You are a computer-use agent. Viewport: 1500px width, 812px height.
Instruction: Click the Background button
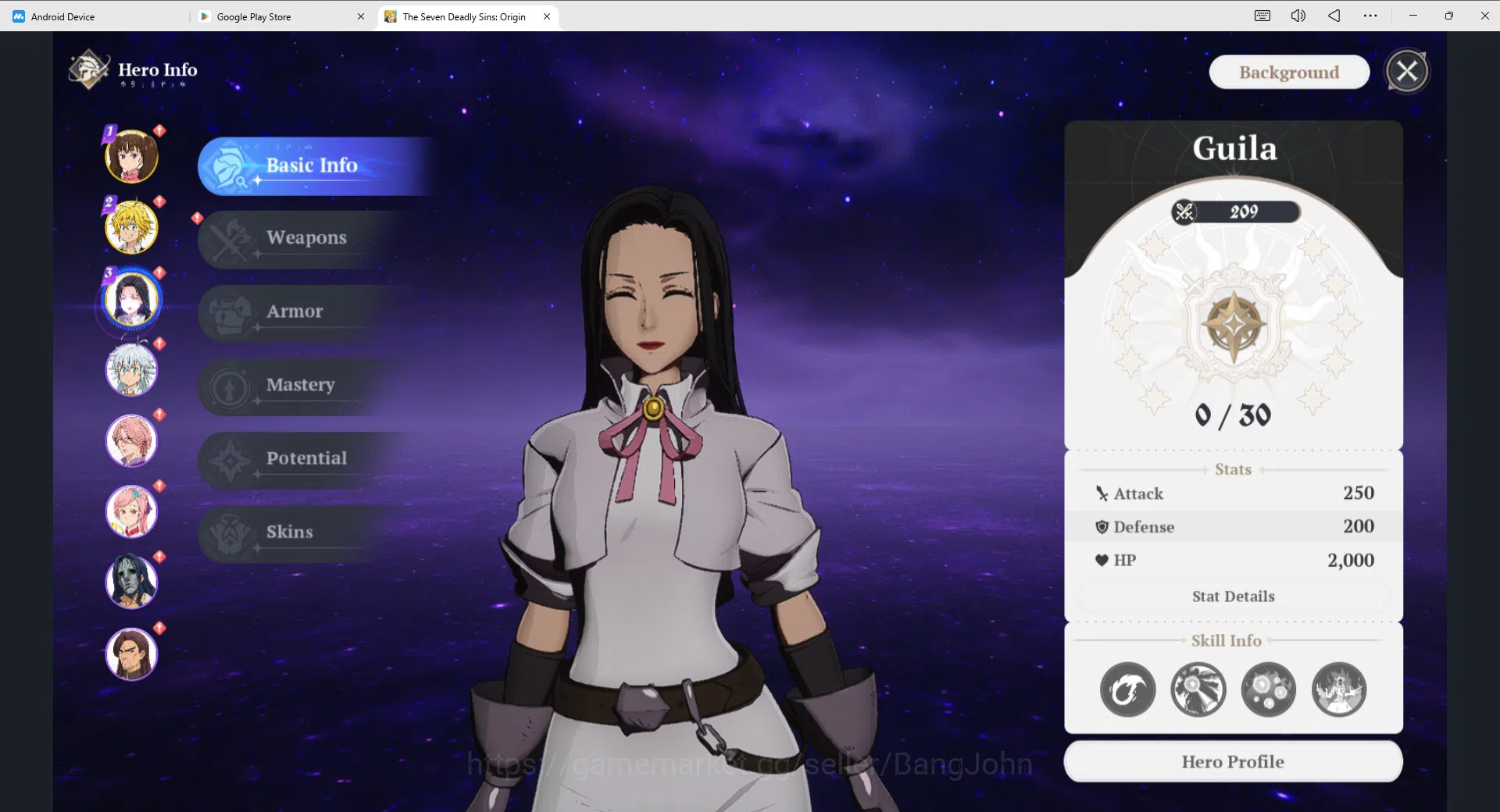(x=1289, y=72)
